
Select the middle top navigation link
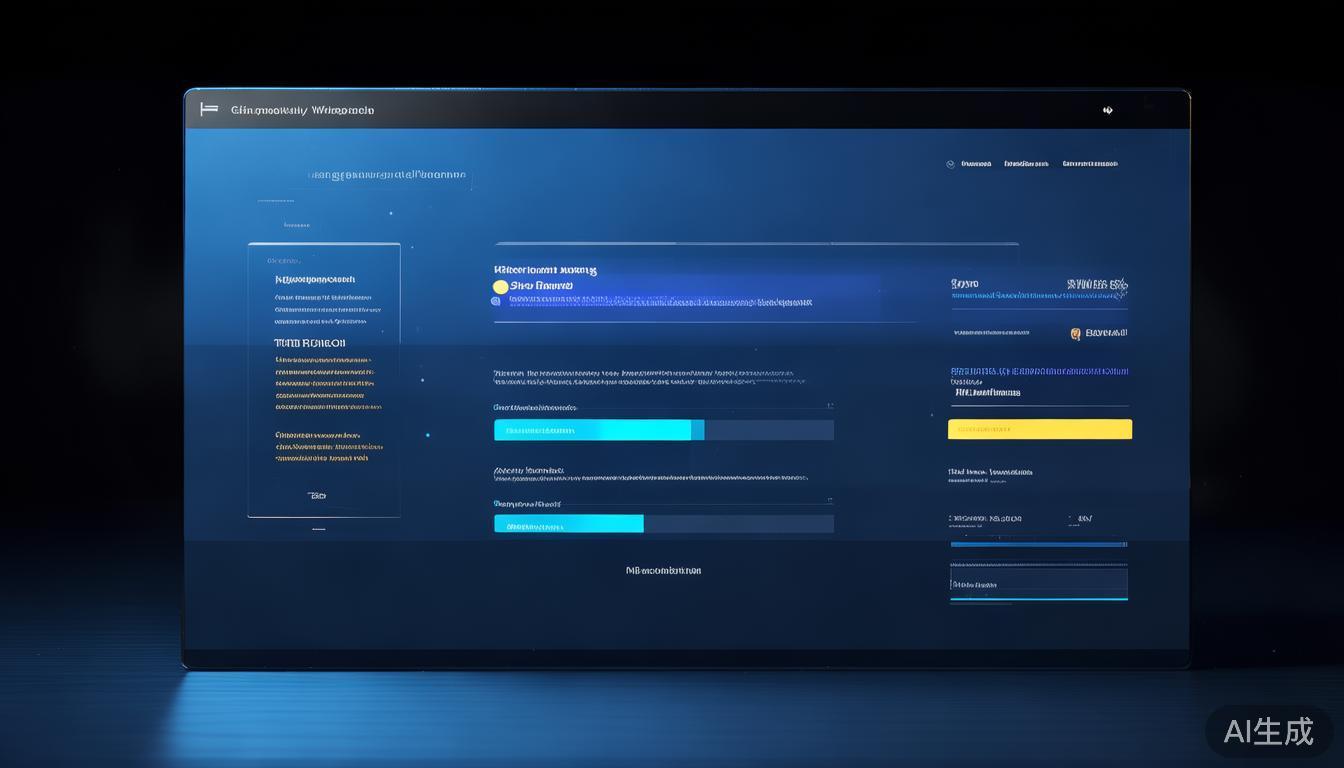coord(1026,164)
